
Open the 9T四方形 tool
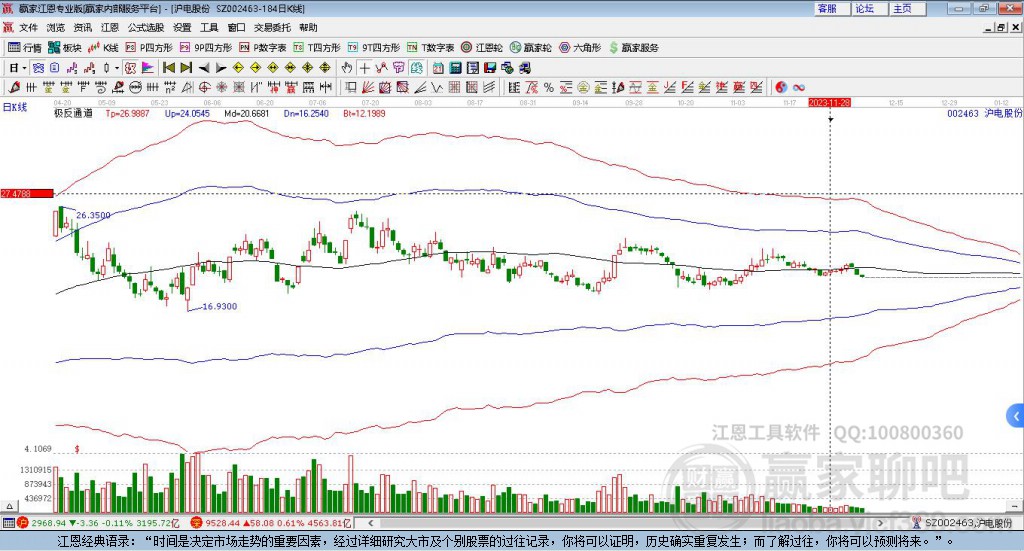coord(374,48)
